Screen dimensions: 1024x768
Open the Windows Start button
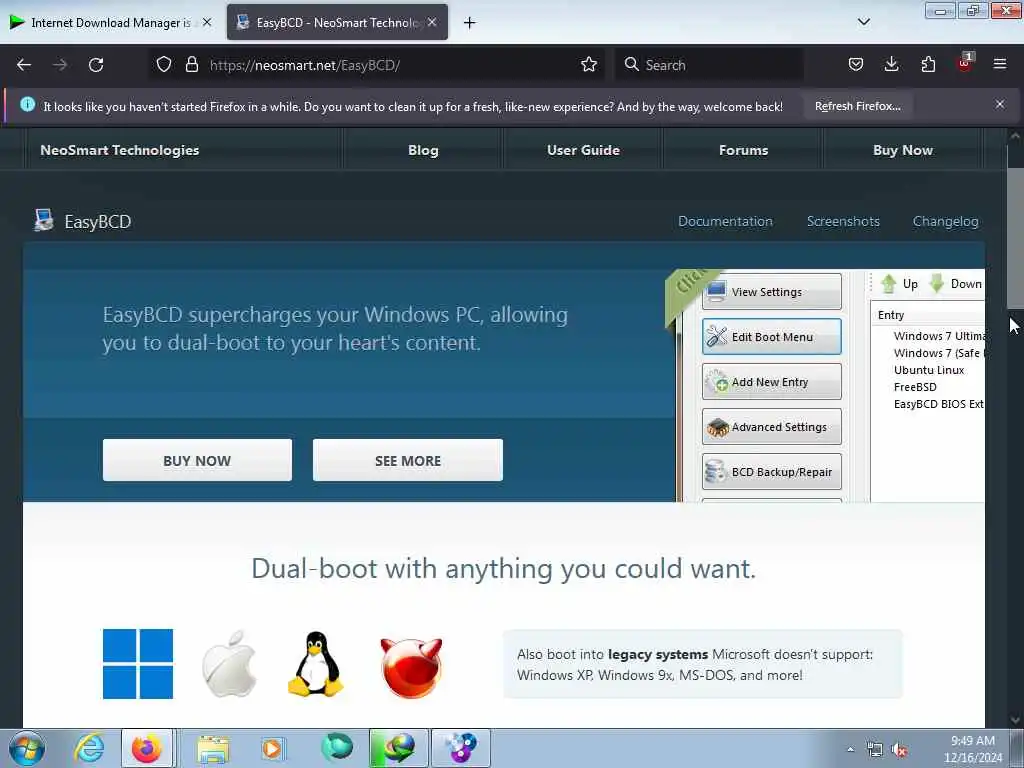pyautogui.click(x=26, y=748)
